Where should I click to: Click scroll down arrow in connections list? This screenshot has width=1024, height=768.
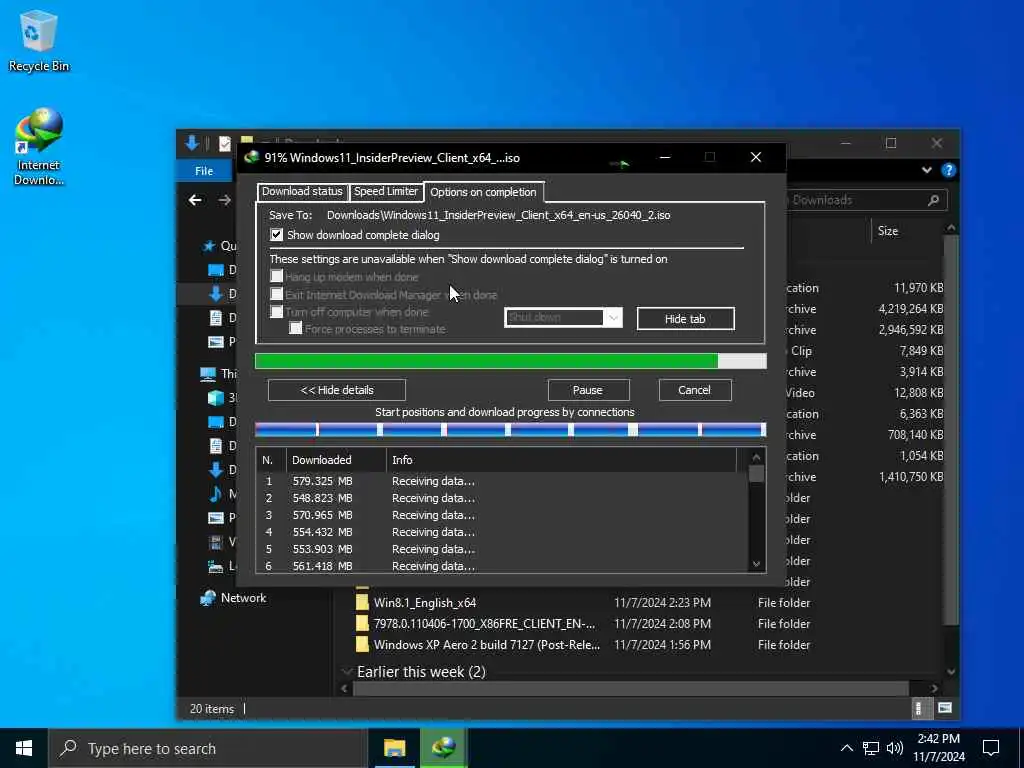tap(756, 564)
